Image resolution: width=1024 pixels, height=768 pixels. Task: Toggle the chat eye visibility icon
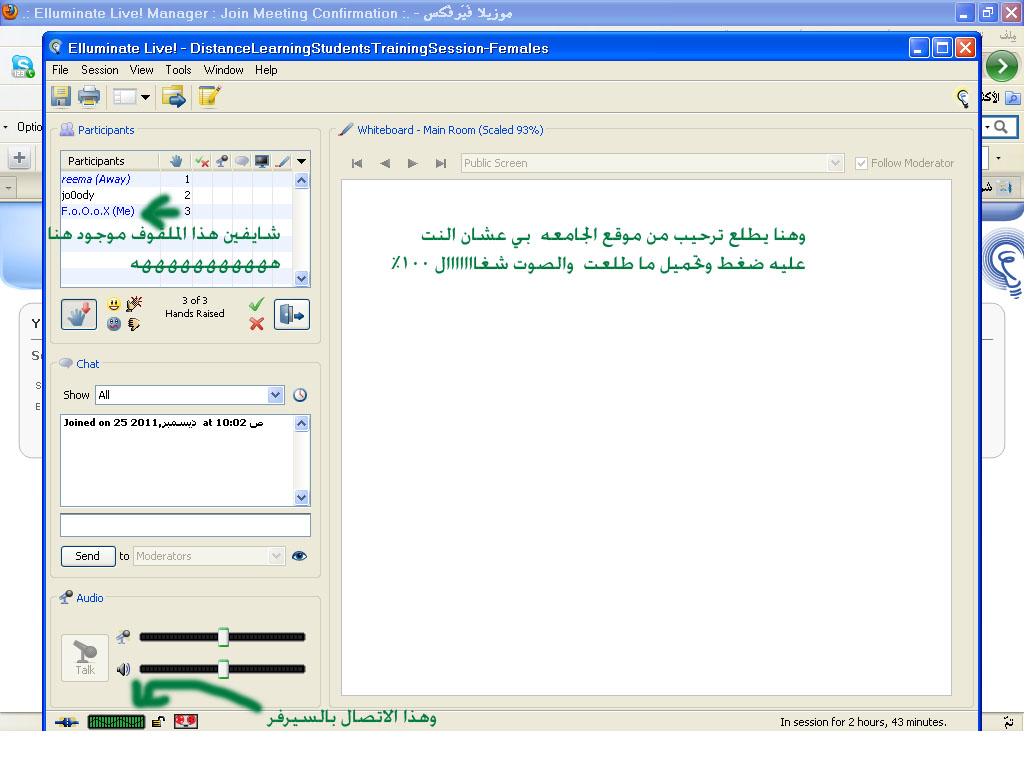(x=300, y=556)
